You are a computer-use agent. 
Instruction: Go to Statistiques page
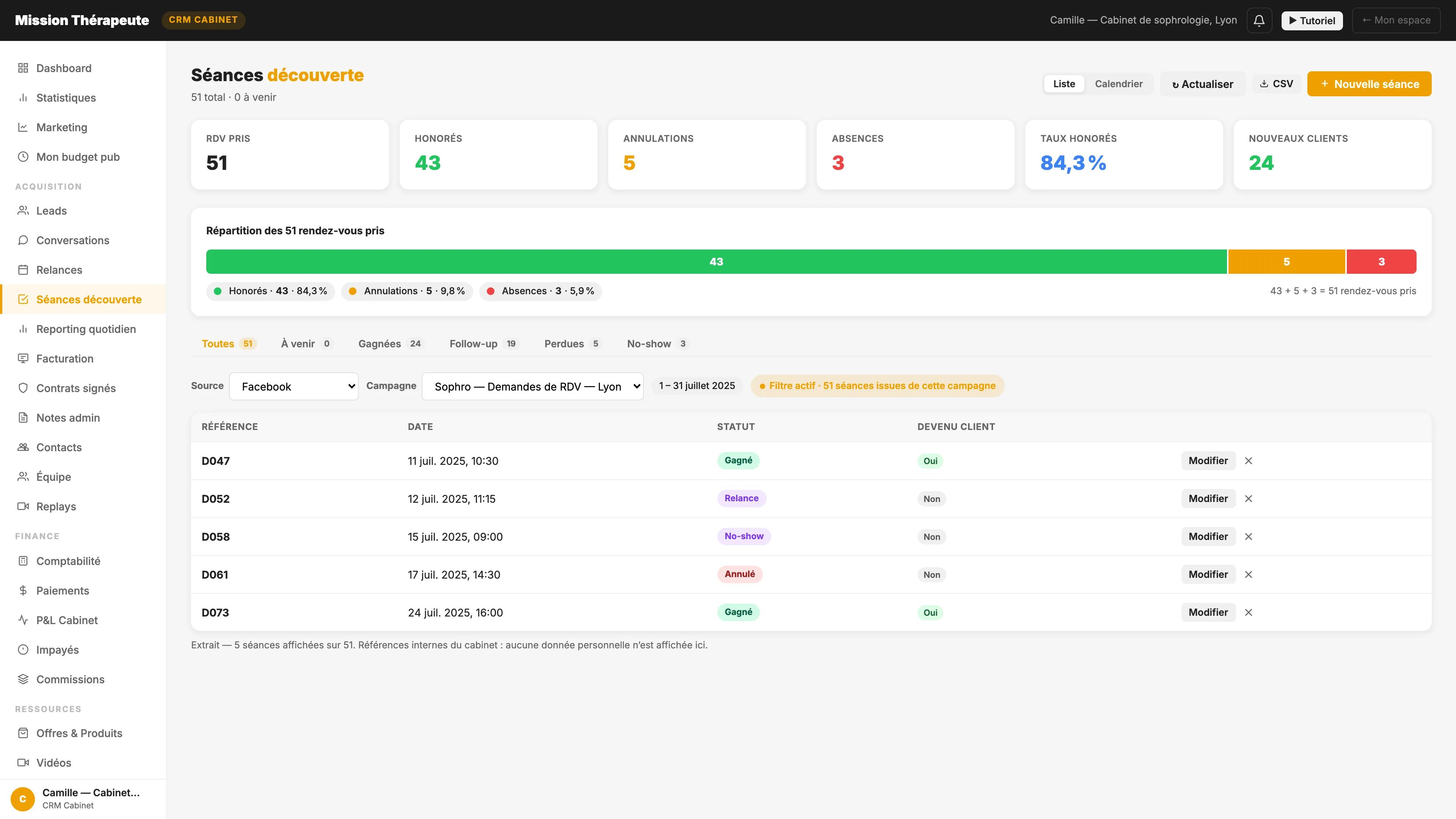coord(83,98)
